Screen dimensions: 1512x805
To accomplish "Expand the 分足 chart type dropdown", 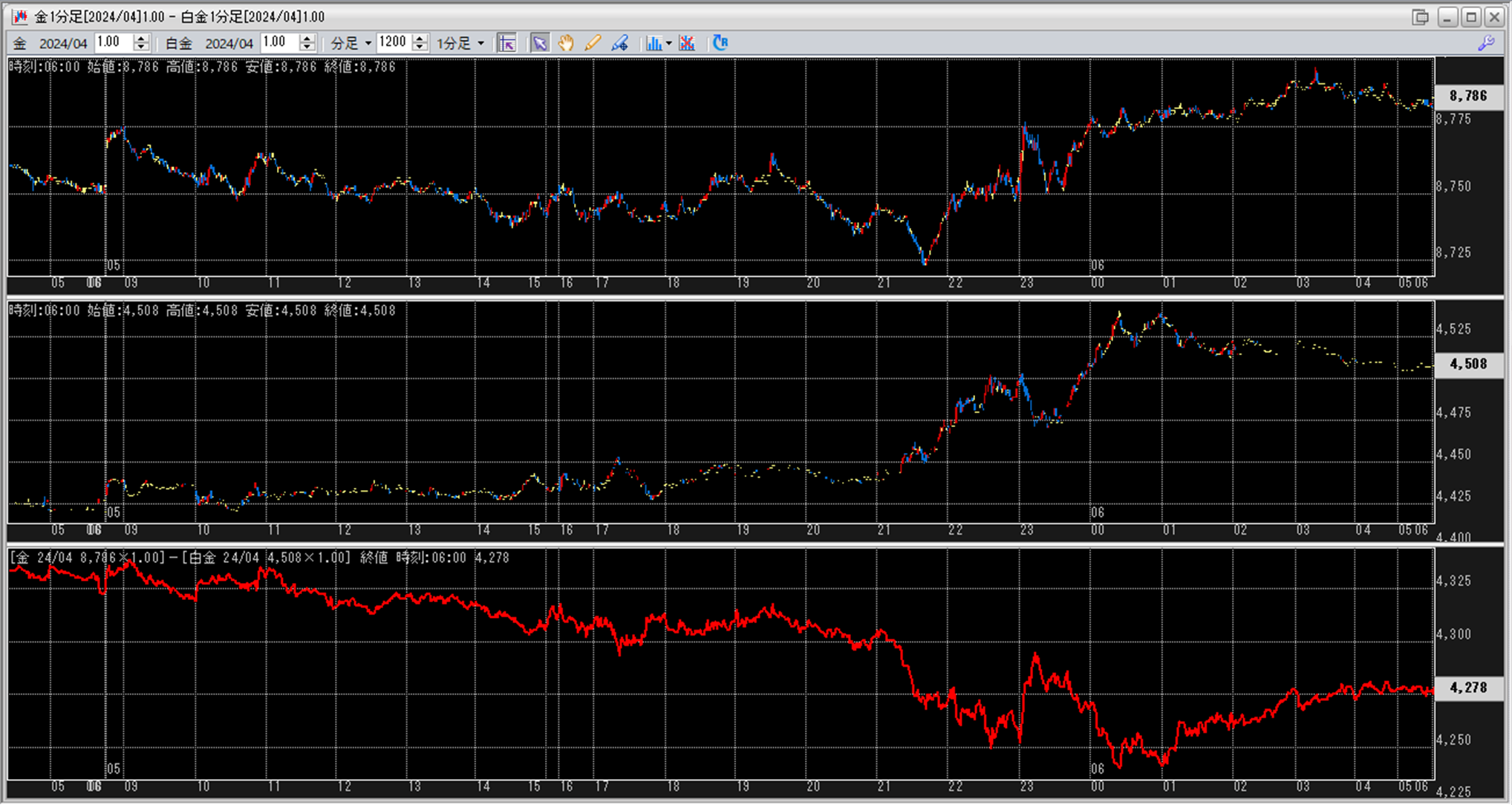I will 368,44.
